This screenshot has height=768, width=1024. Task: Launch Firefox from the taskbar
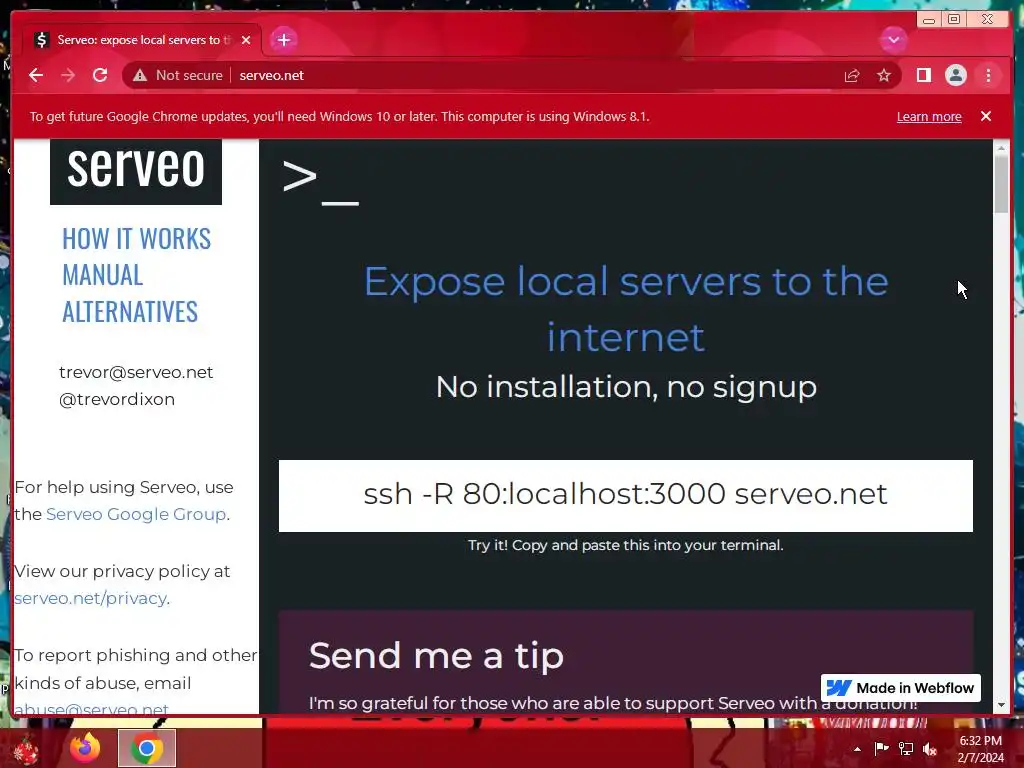coord(85,748)
